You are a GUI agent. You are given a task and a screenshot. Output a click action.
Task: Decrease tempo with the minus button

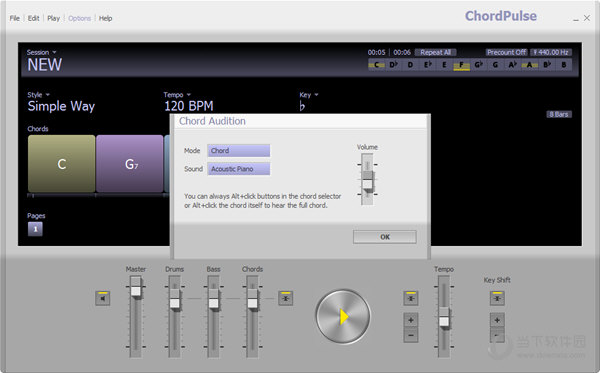[x=411, y=336]
